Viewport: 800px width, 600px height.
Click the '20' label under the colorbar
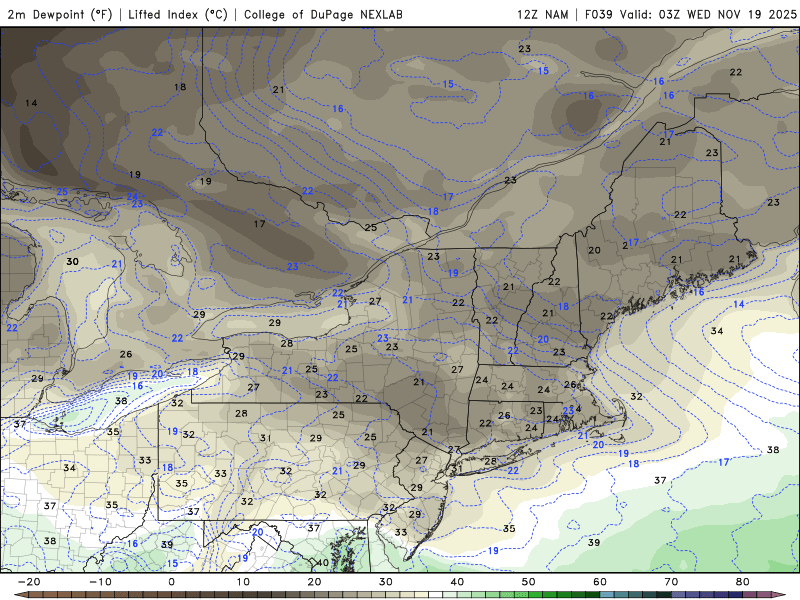pos(314,582)
